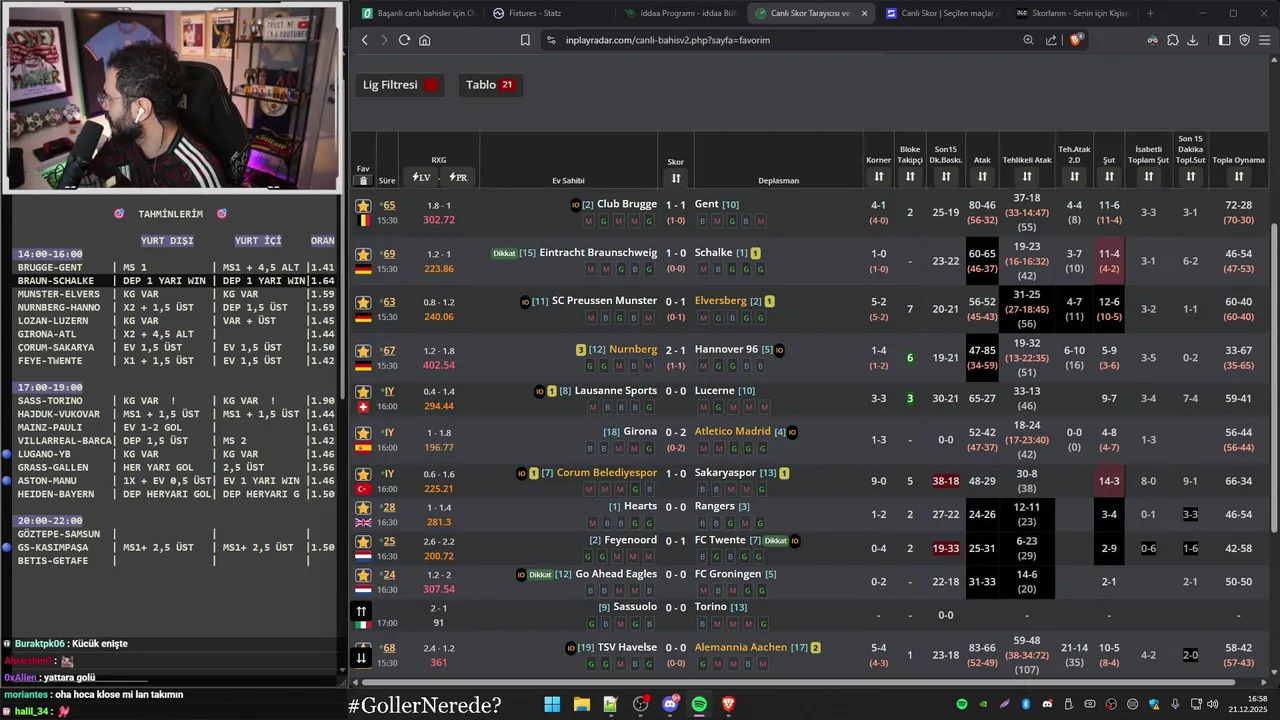Sort the İsabetli Toplam Şut column
Viewport: 1280px width, 720px height.
coord(1148,177)
